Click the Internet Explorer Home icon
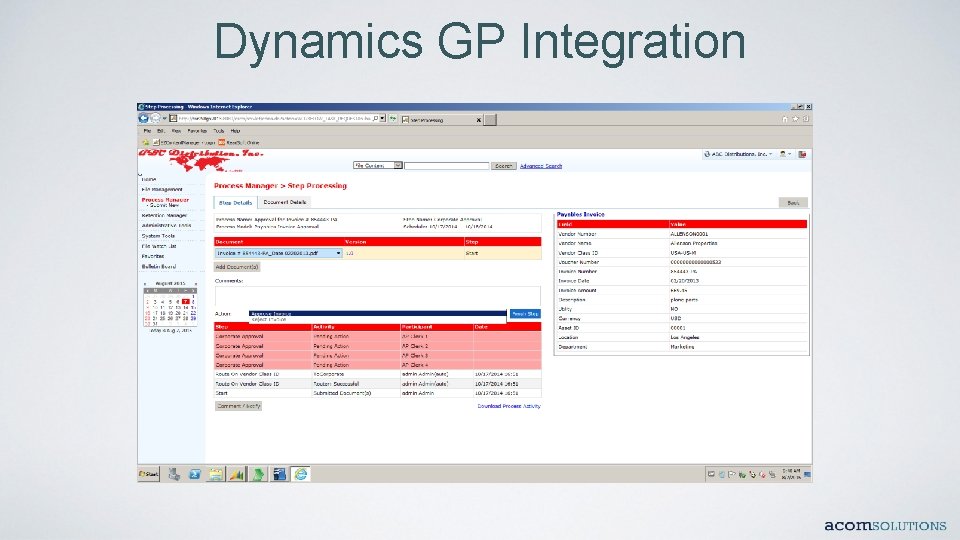This screenshot has height=540, width=960. (x=785, y=119)
